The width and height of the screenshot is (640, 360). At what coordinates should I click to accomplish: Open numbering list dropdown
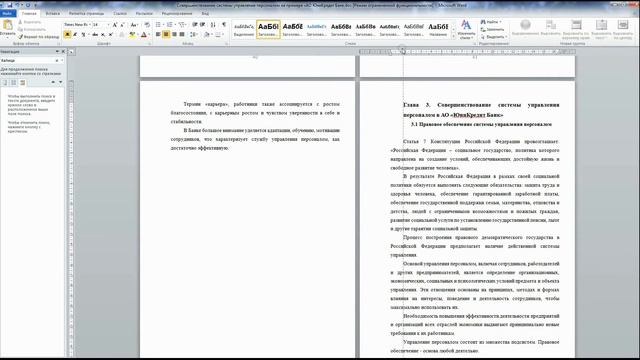[175, 25]
